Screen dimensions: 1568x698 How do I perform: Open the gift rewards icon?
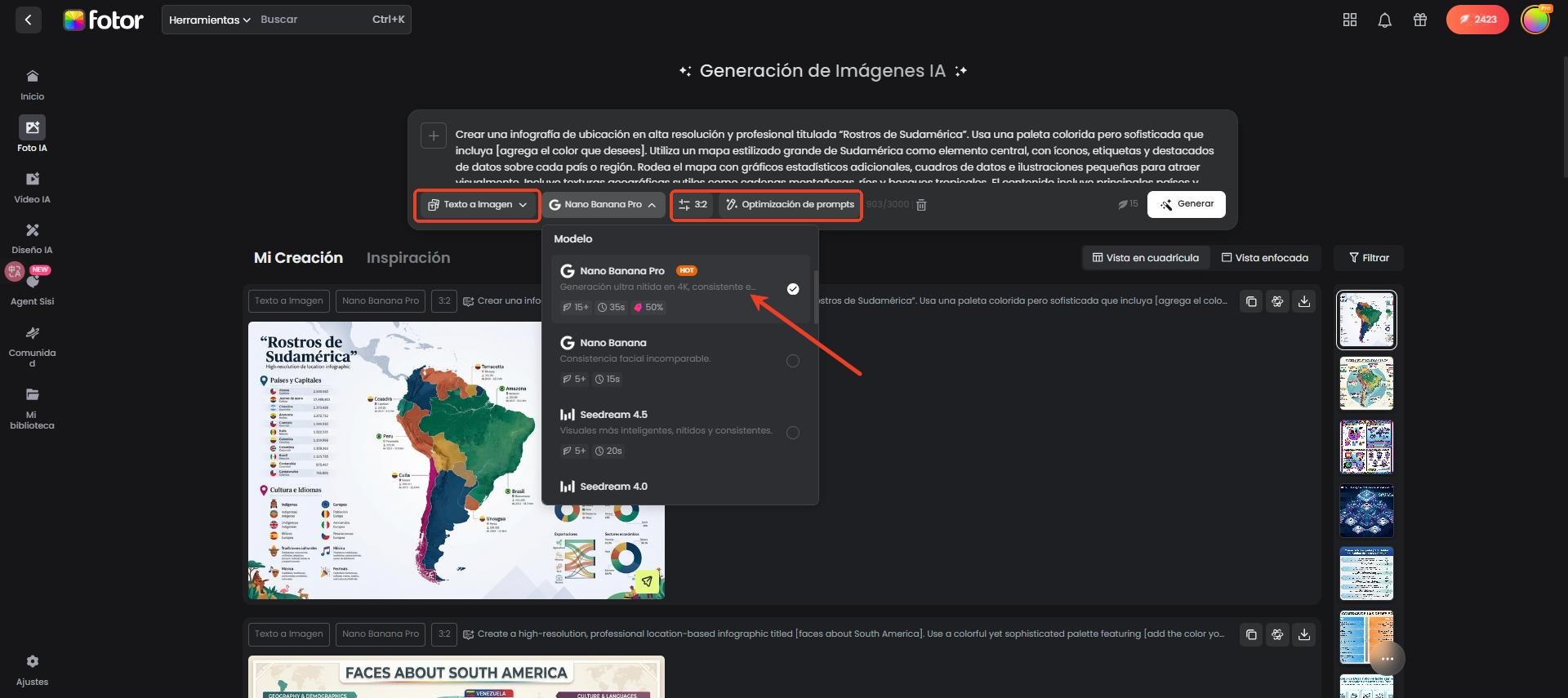[x=1420, y=20]
